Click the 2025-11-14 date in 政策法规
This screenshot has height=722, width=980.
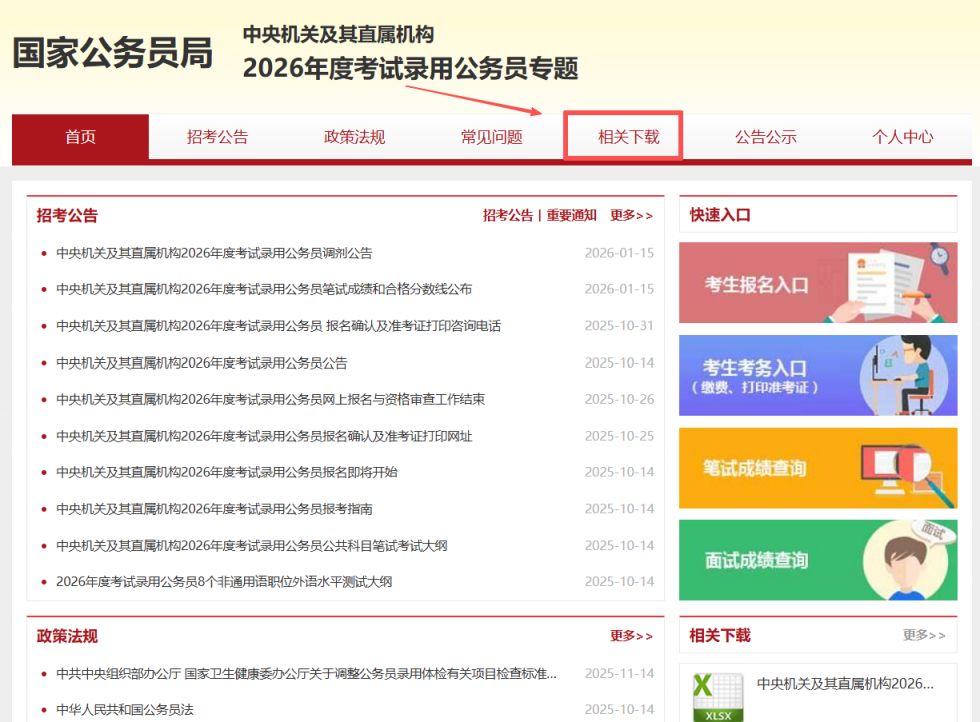[x=619, y=674]
